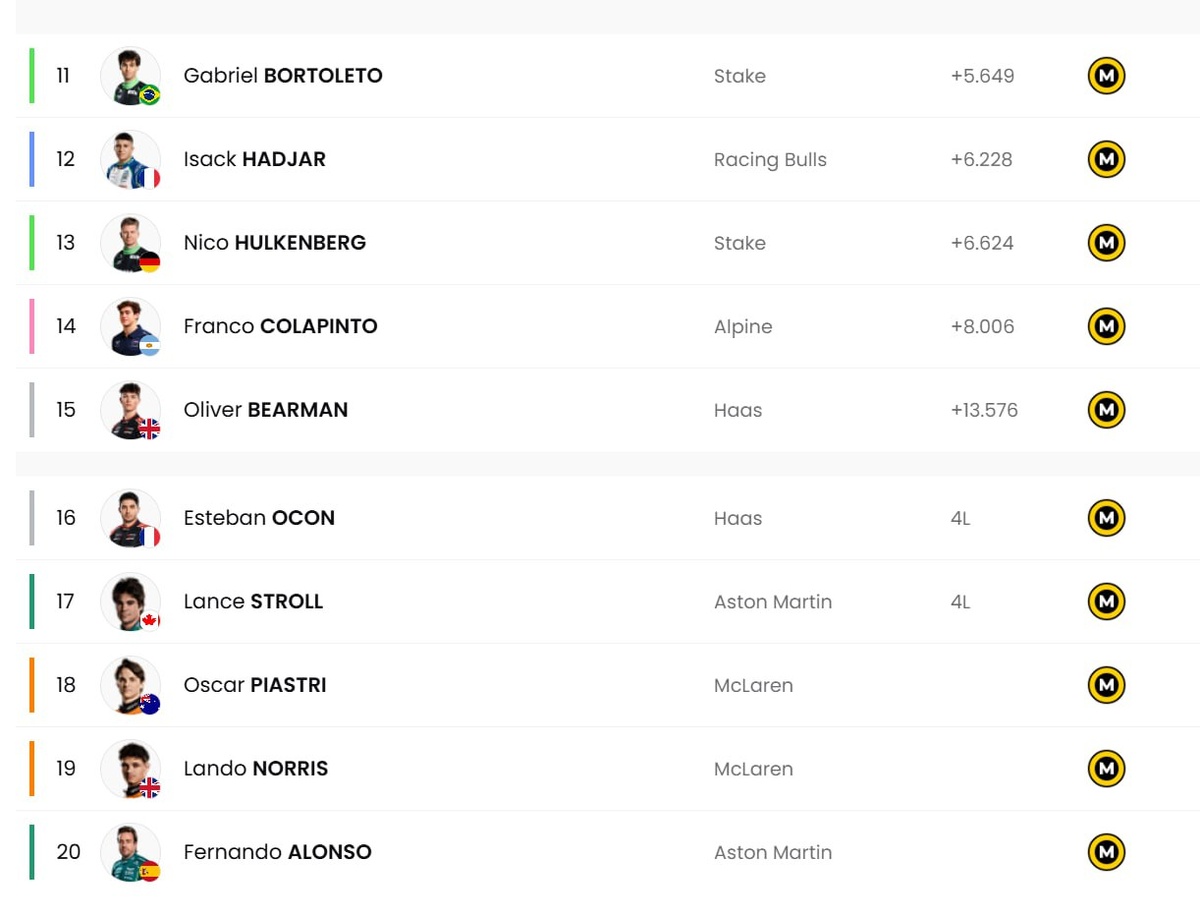This screenshot has width=1200, height=917.
Task: Click the tyre icon in Ocon's row
Action: tap(1106, 518)
